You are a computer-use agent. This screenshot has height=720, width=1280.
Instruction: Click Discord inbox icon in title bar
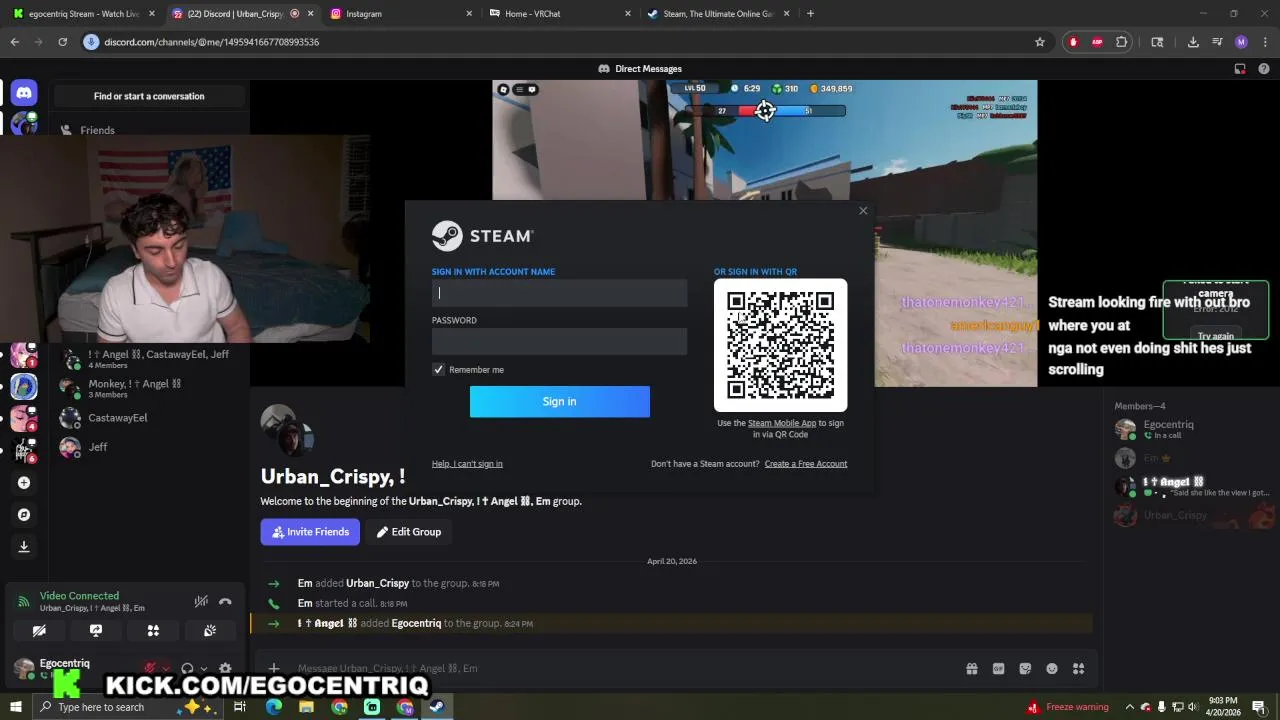tap(1240, 69)
